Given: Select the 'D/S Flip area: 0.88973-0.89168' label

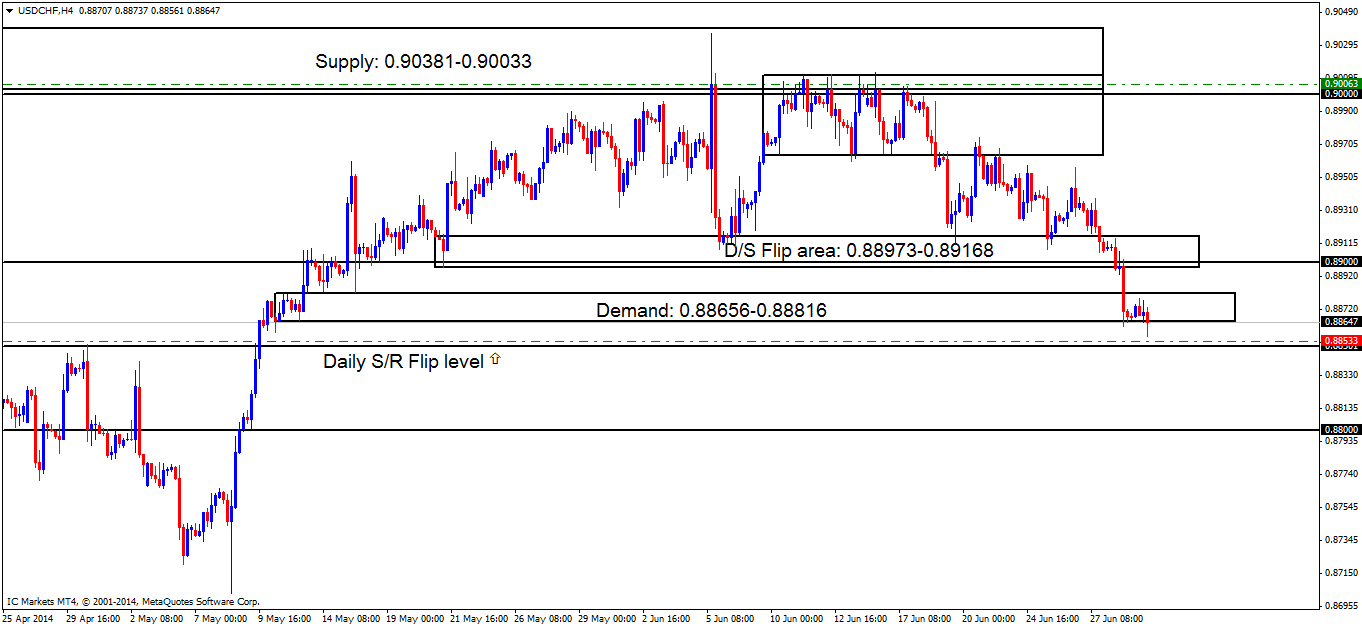Looking at the screenshot, I should pyautogui.click(x=859, y=250).
